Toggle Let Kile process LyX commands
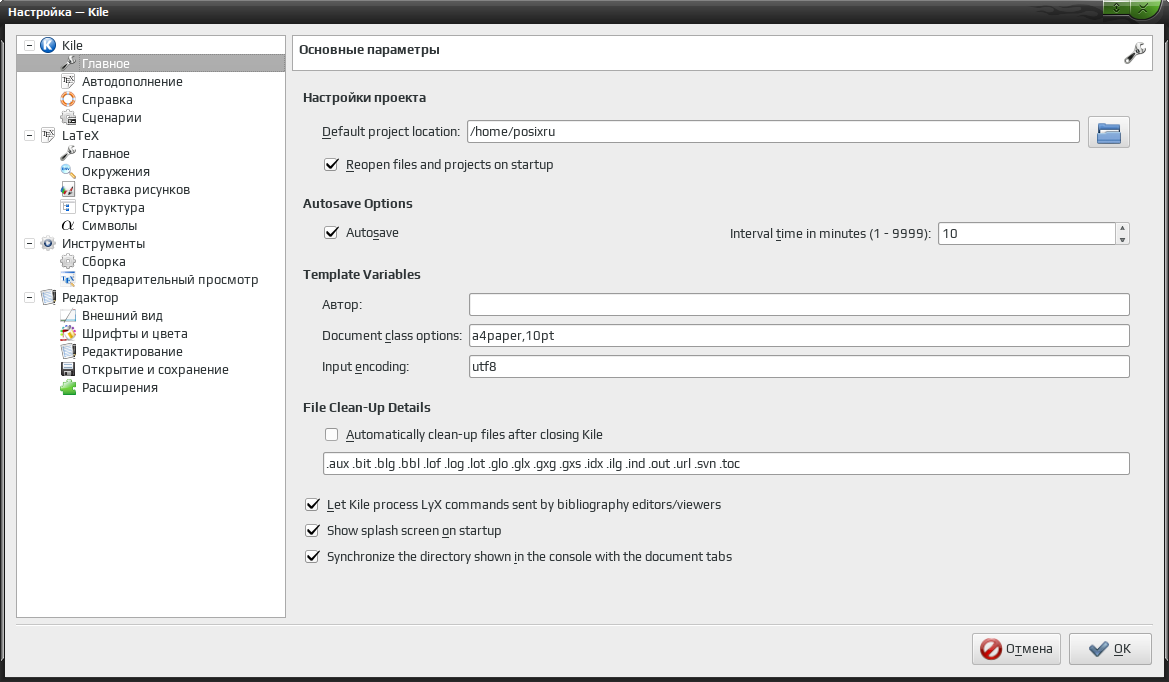 (x=312, y=505)
